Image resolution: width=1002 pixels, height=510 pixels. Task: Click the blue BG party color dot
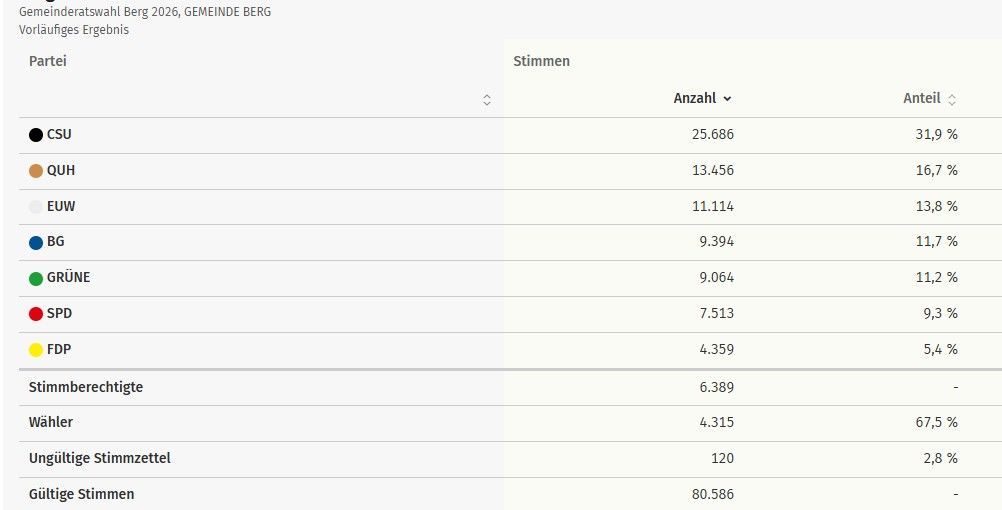(x=36, y=242)
